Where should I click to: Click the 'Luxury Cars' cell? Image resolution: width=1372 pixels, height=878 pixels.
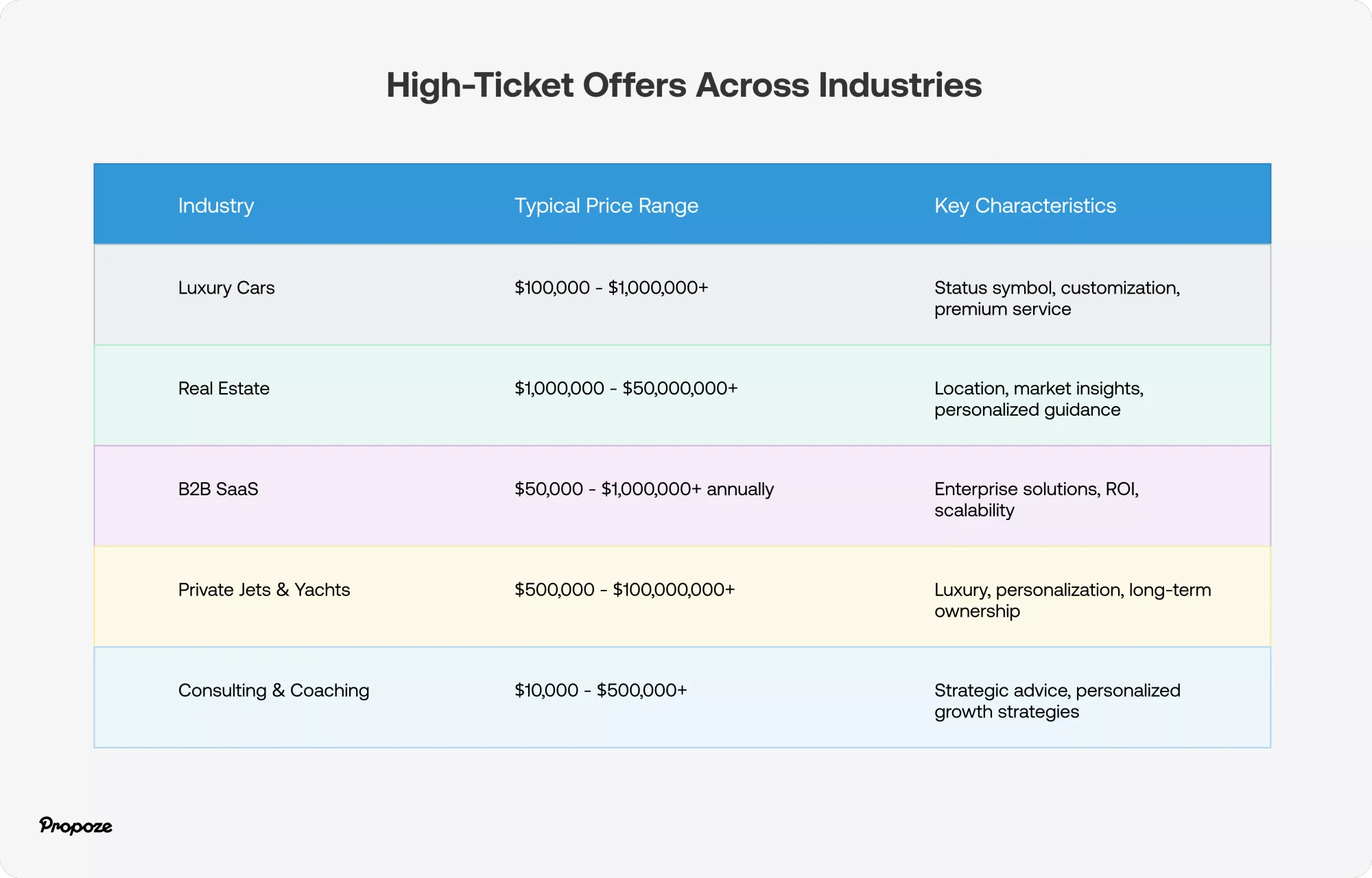(x=226, y=288)
